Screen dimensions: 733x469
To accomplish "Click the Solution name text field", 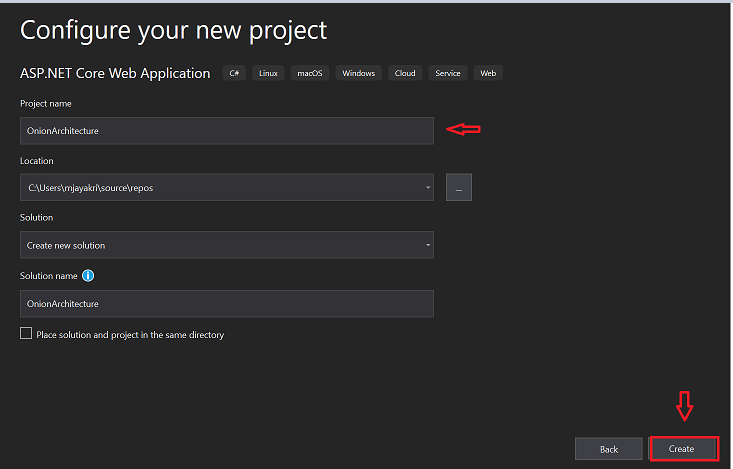I will [226, 304].
